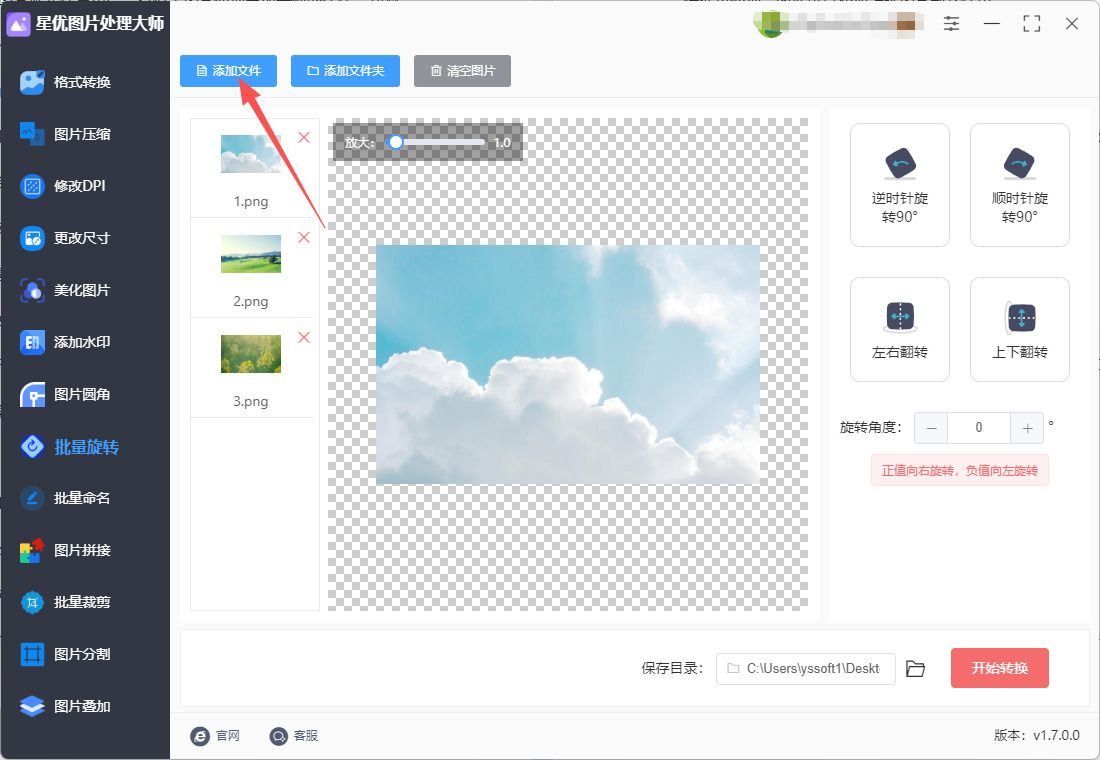Toggle fullscreen with the maximize icon

pyautogui.click(x=1031, y=24)
